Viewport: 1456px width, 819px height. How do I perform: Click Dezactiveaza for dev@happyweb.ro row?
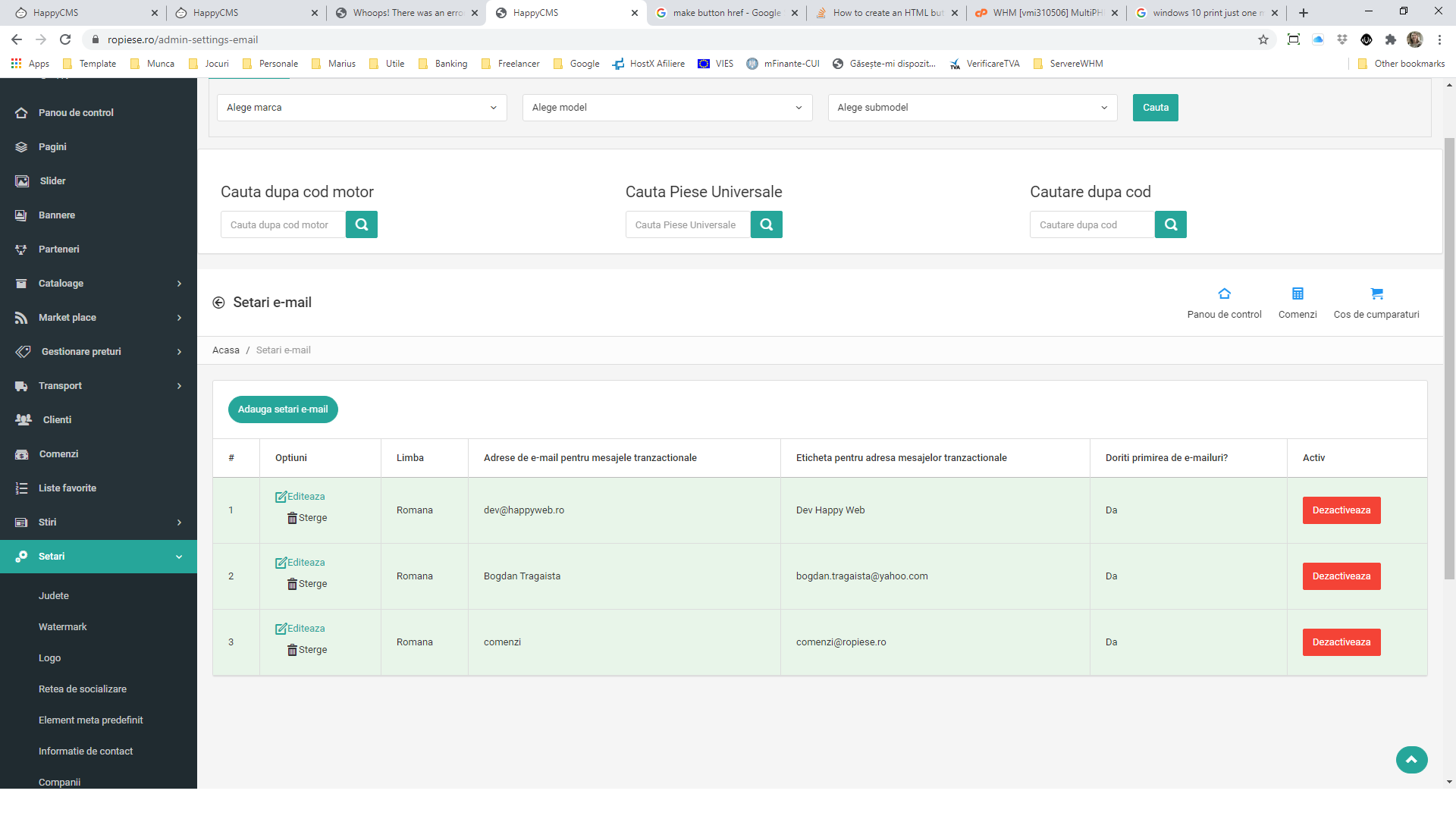pos(1341,510)
